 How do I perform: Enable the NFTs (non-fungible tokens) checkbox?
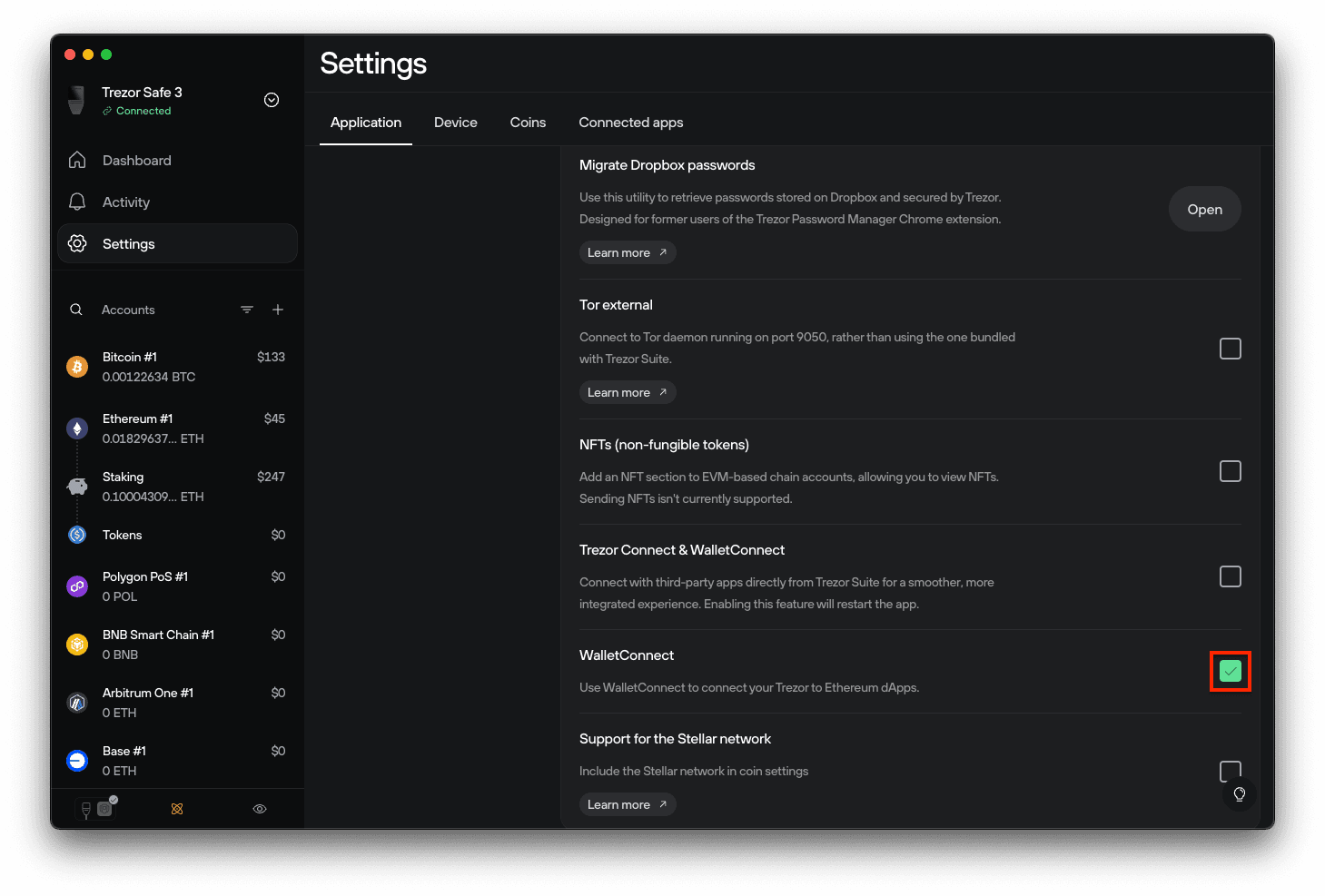point(1231,471)
